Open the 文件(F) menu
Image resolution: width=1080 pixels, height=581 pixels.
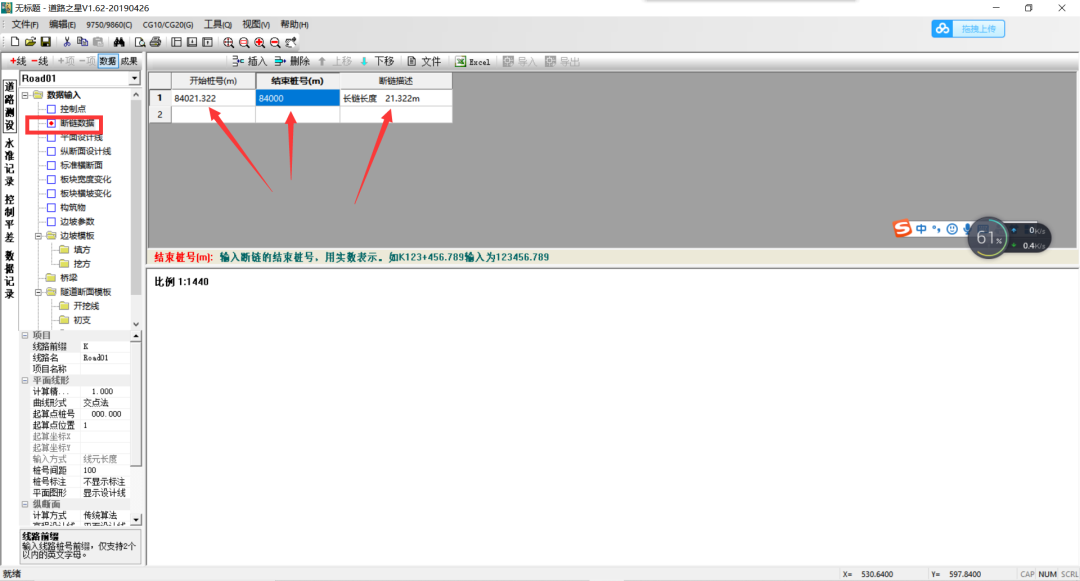tap(25, 25)
